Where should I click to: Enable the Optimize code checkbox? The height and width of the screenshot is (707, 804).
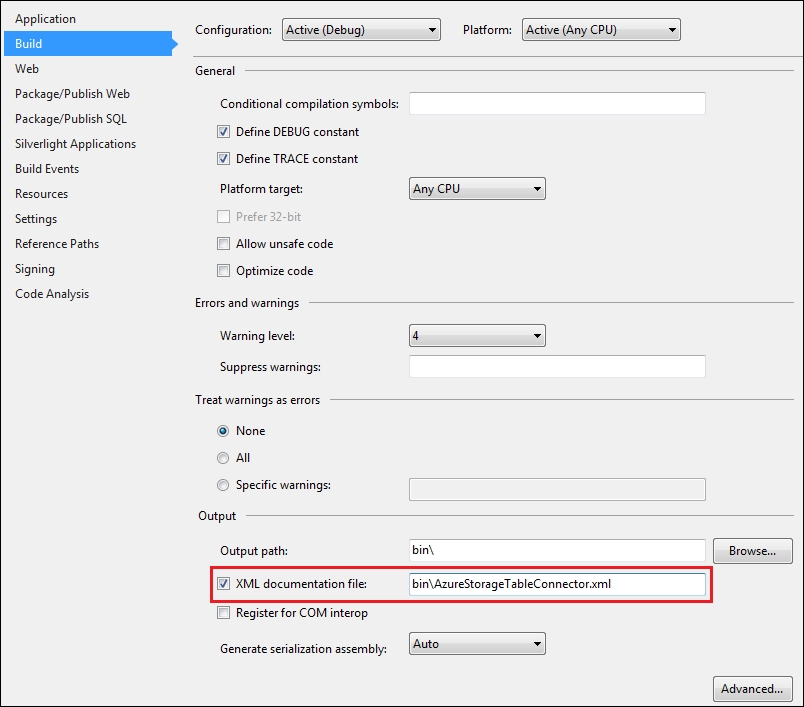223,271
